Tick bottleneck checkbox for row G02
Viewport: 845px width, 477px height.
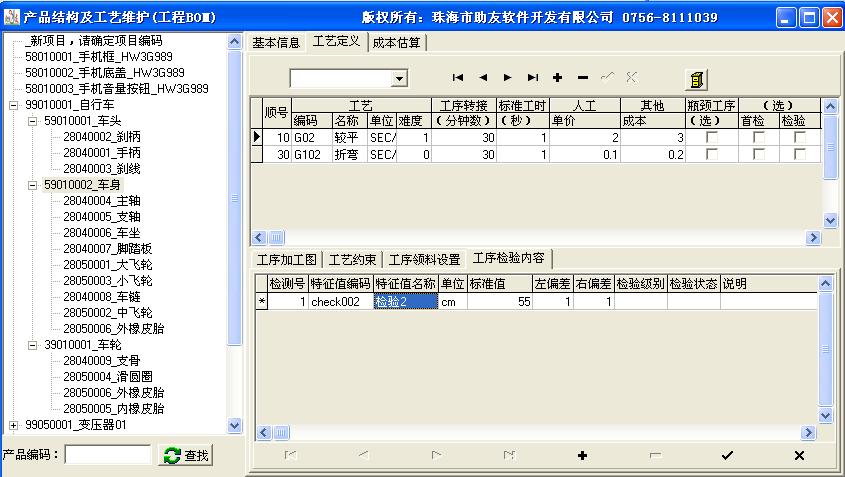point(712,137)
